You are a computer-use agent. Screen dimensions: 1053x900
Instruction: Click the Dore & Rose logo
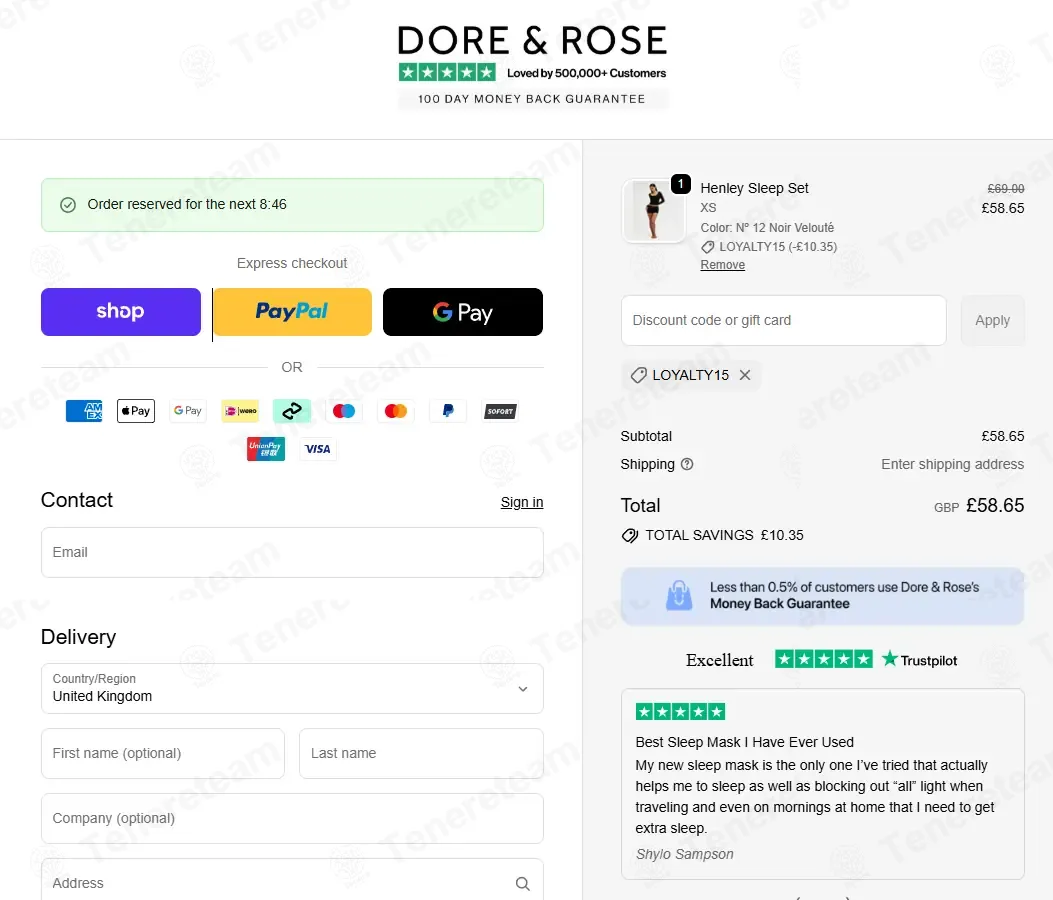pyautogui.click(x=533, y=40)
